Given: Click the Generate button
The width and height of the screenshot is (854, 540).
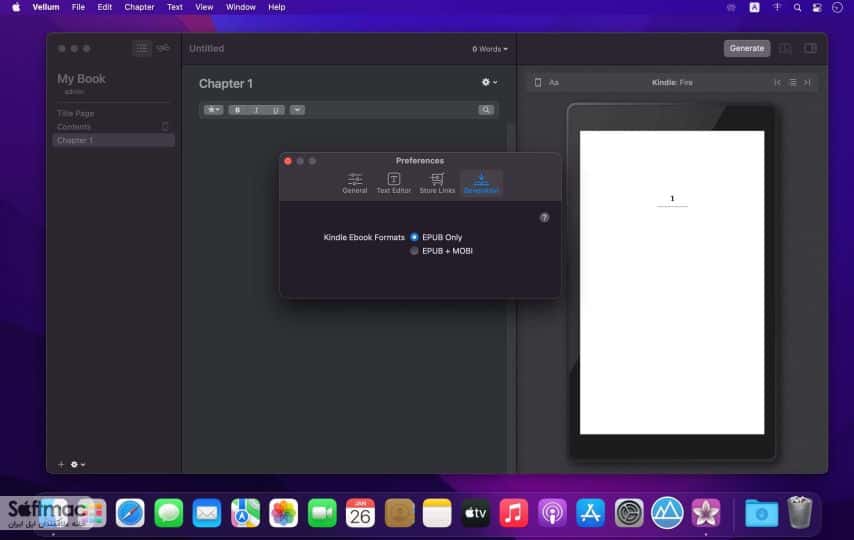Looking at the screenshot, I should pos(747,48).
